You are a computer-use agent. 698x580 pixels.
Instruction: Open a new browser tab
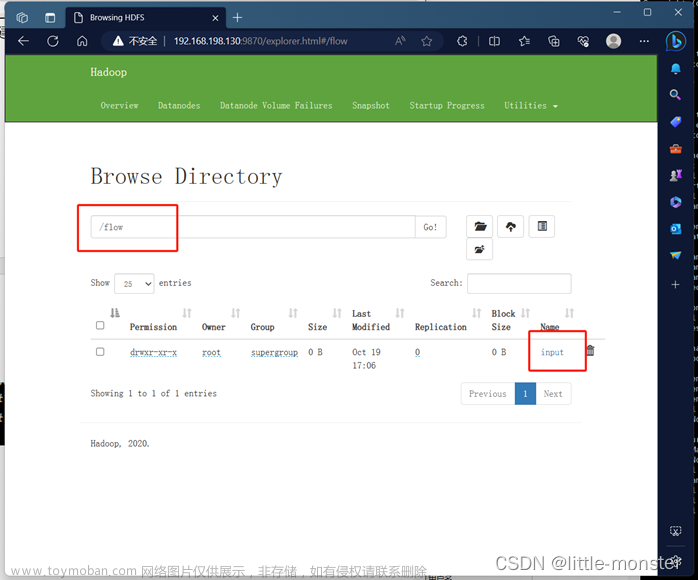pyautogui.click(x=237, y=18)
